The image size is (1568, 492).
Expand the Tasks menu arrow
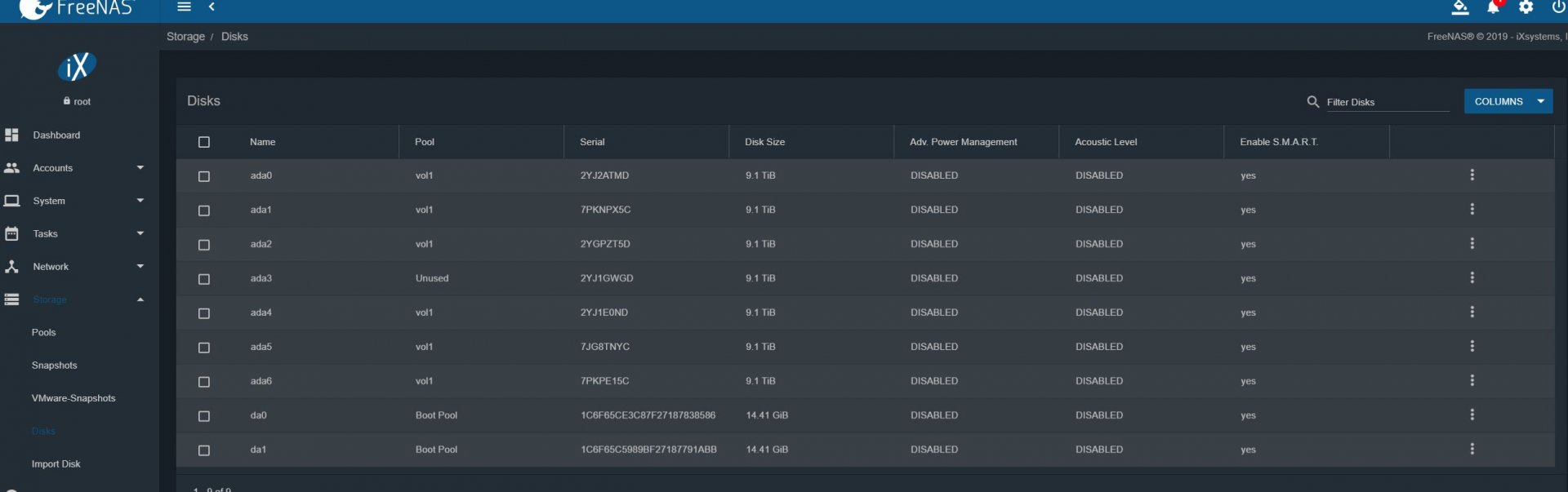[140, 233]
